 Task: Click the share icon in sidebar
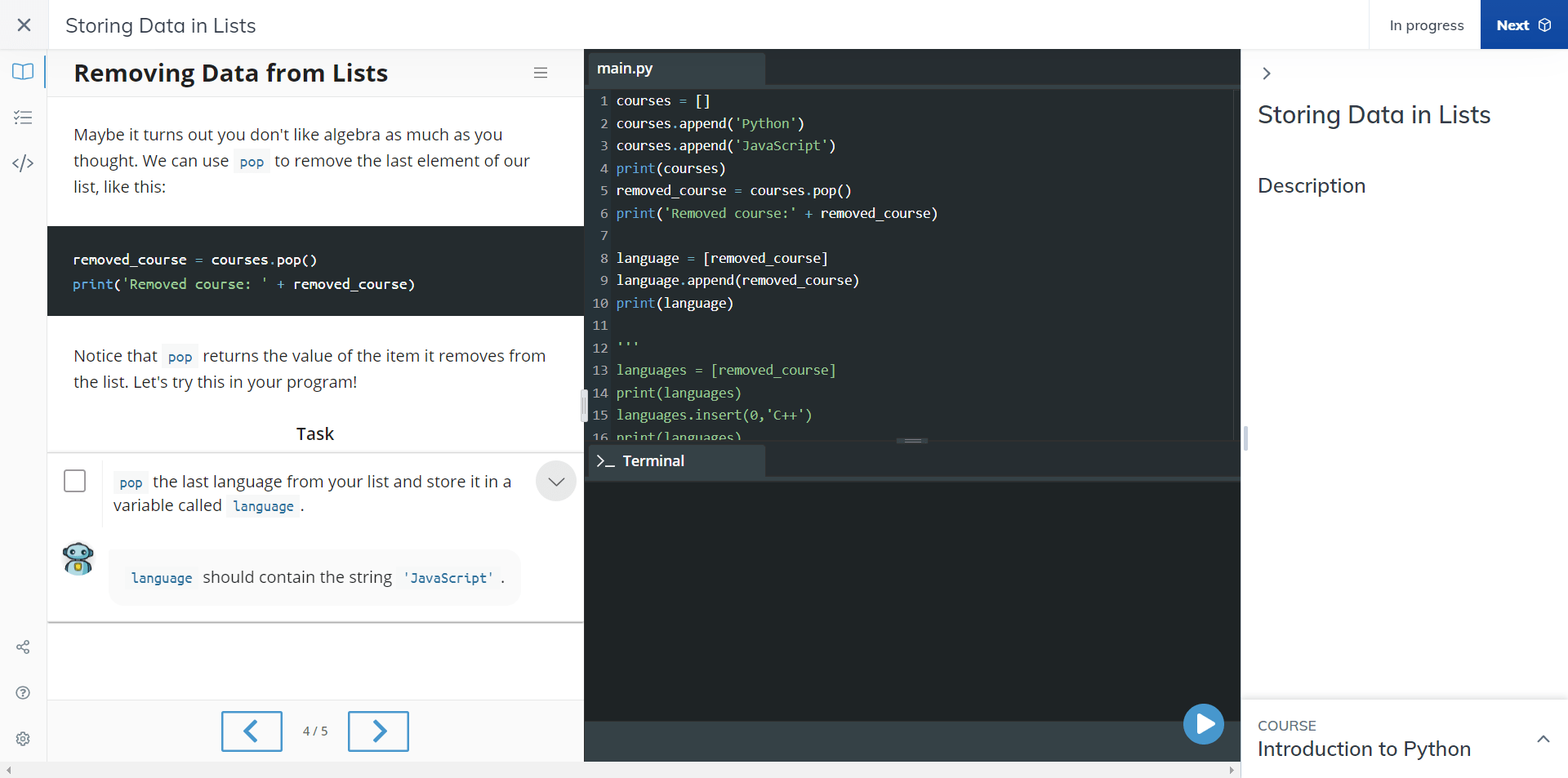coord(23,647)
